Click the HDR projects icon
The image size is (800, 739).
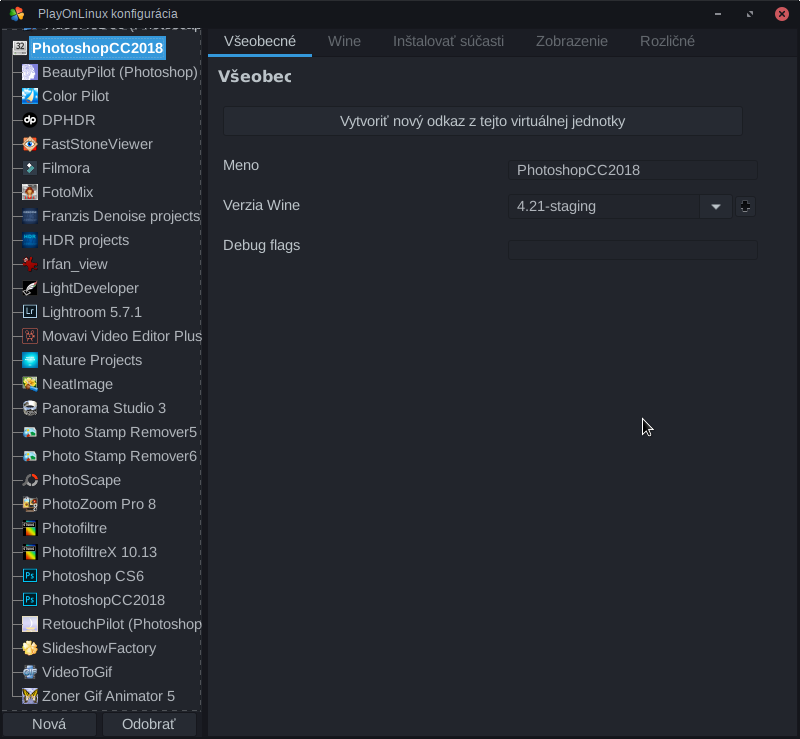point(30,240)
